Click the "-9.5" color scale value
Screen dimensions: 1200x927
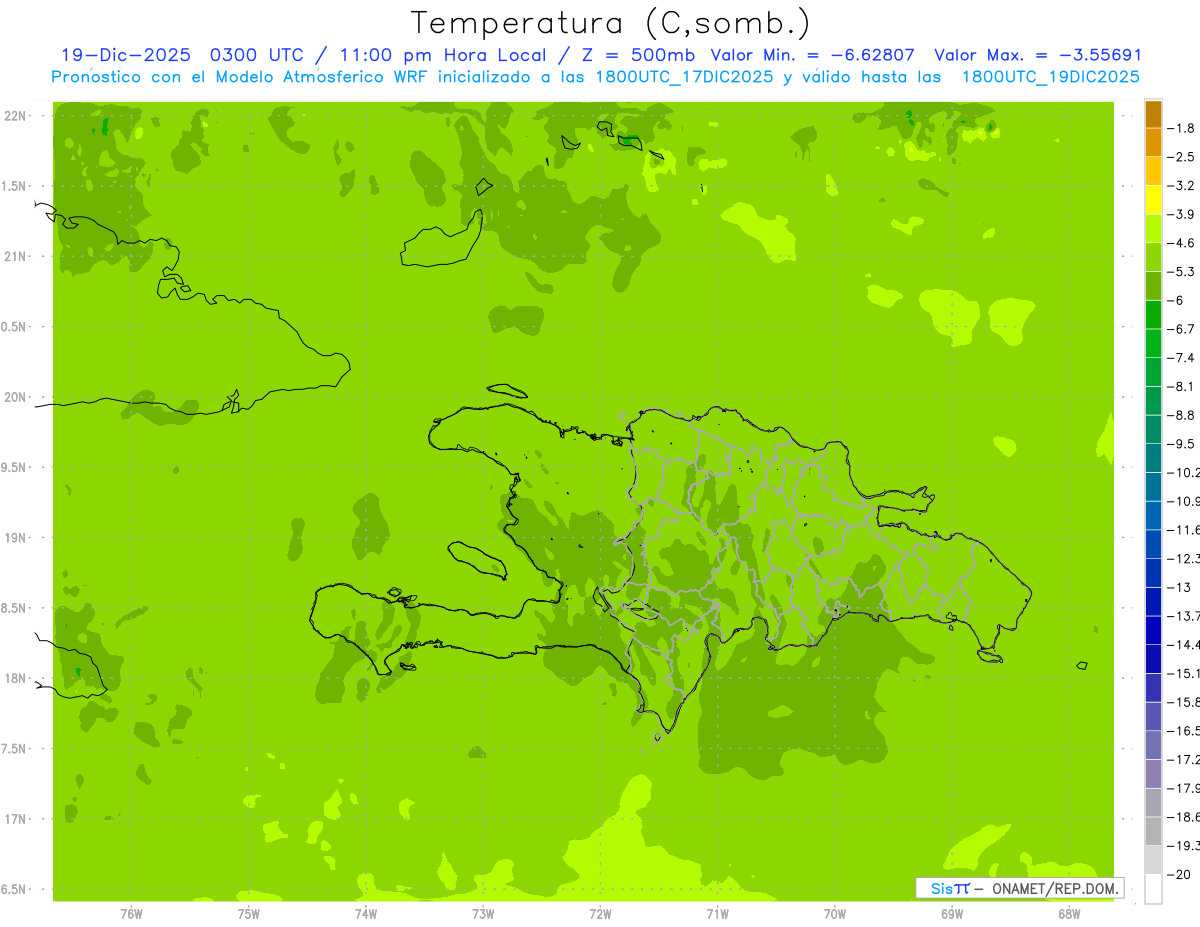[x=1182, y=443]
